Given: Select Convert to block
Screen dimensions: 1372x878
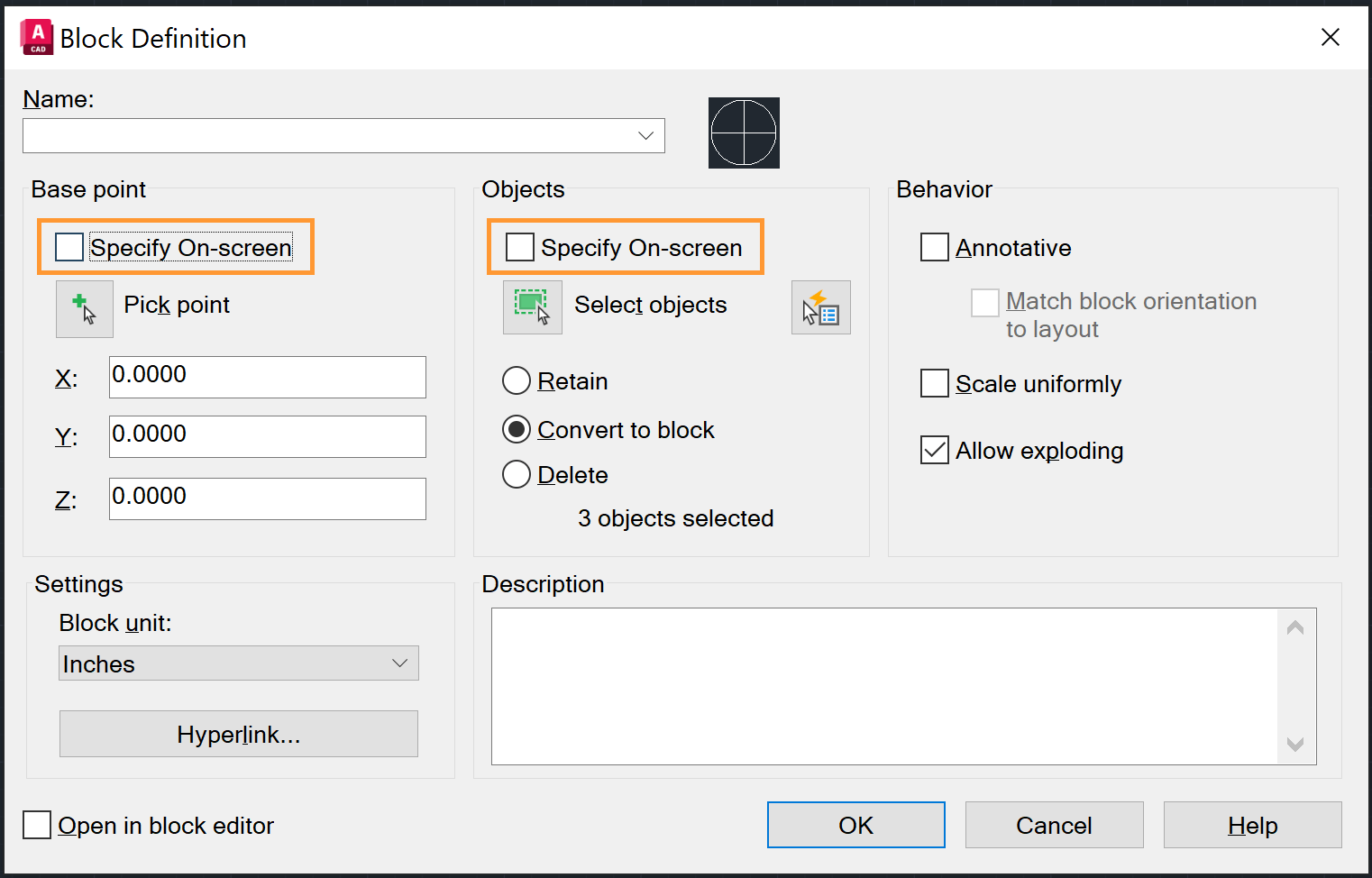Looking at the screenshot, I should click(x=516, y=429).
